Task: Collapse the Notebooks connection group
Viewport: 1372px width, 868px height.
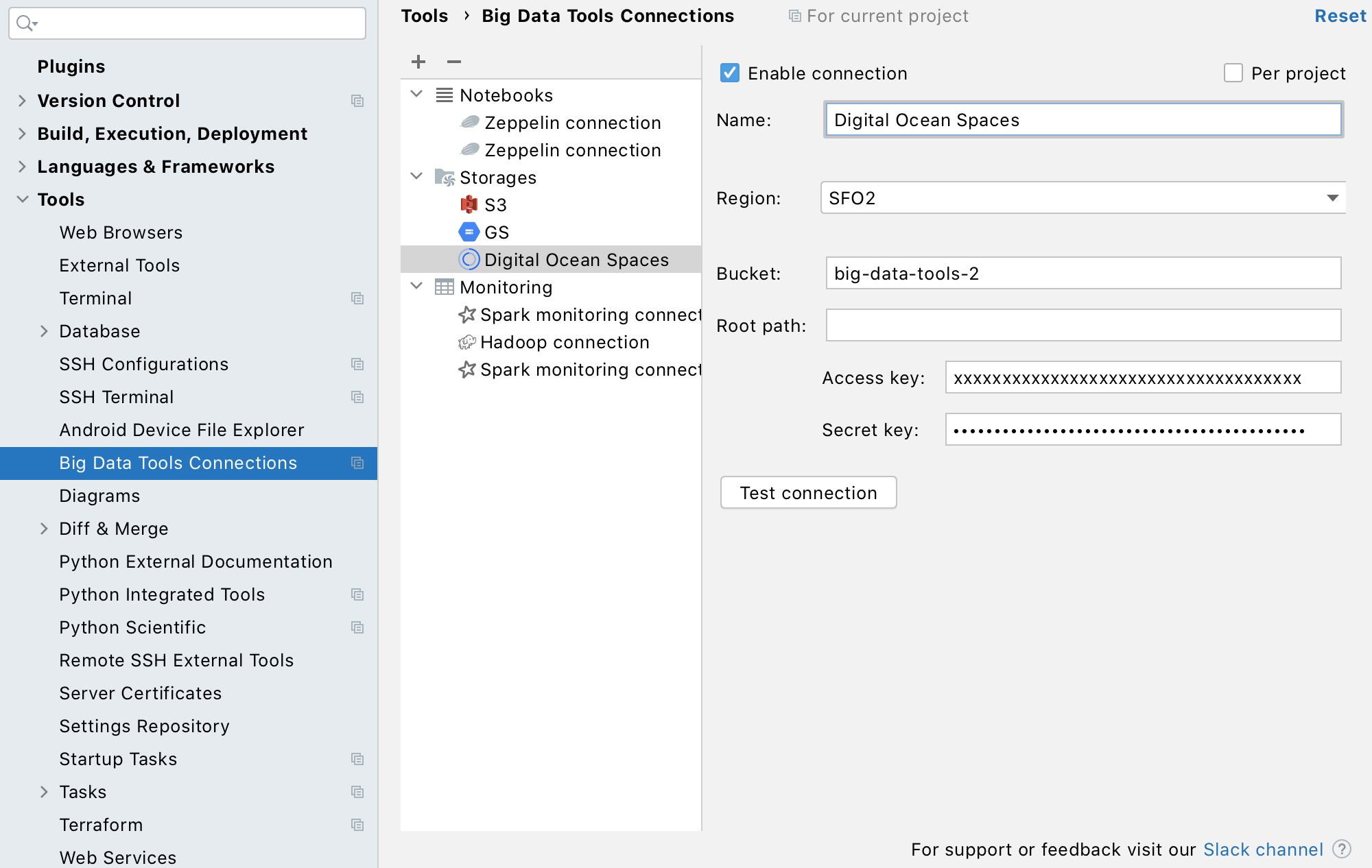Action: tap(416, 94)
